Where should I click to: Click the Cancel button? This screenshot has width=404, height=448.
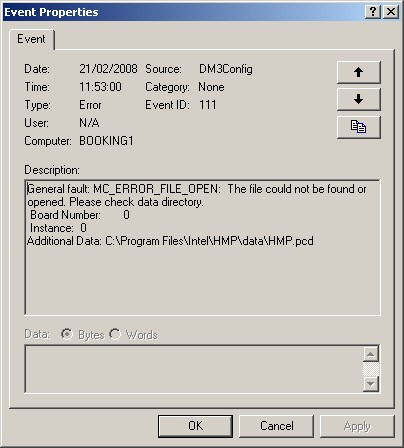tap(277, 426)
